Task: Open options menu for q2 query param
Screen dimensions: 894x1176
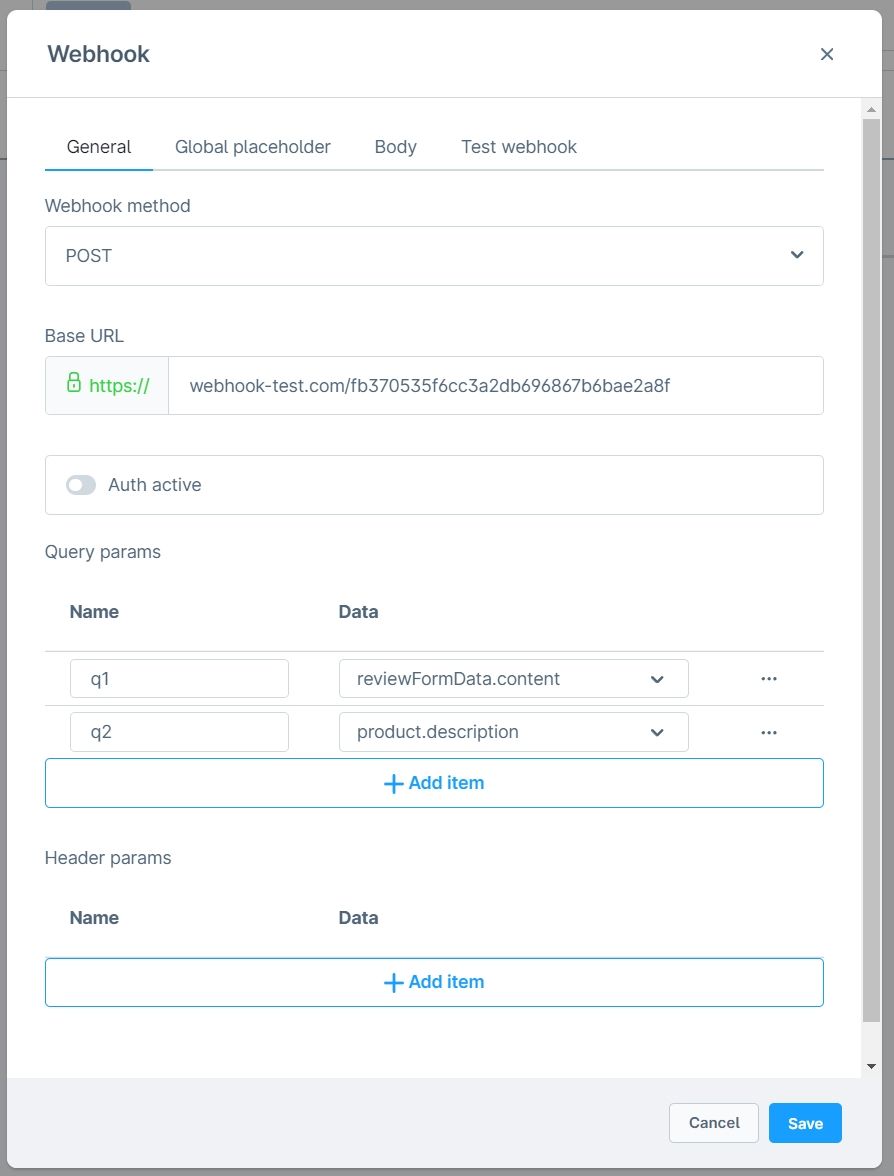Action: coord(769,732)
